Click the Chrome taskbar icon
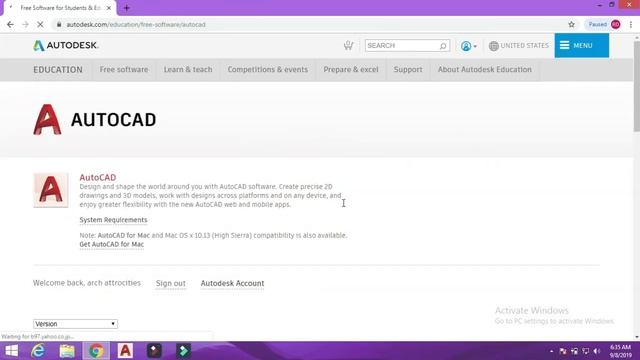The image size is (640, 360). (x=96, y=351)
